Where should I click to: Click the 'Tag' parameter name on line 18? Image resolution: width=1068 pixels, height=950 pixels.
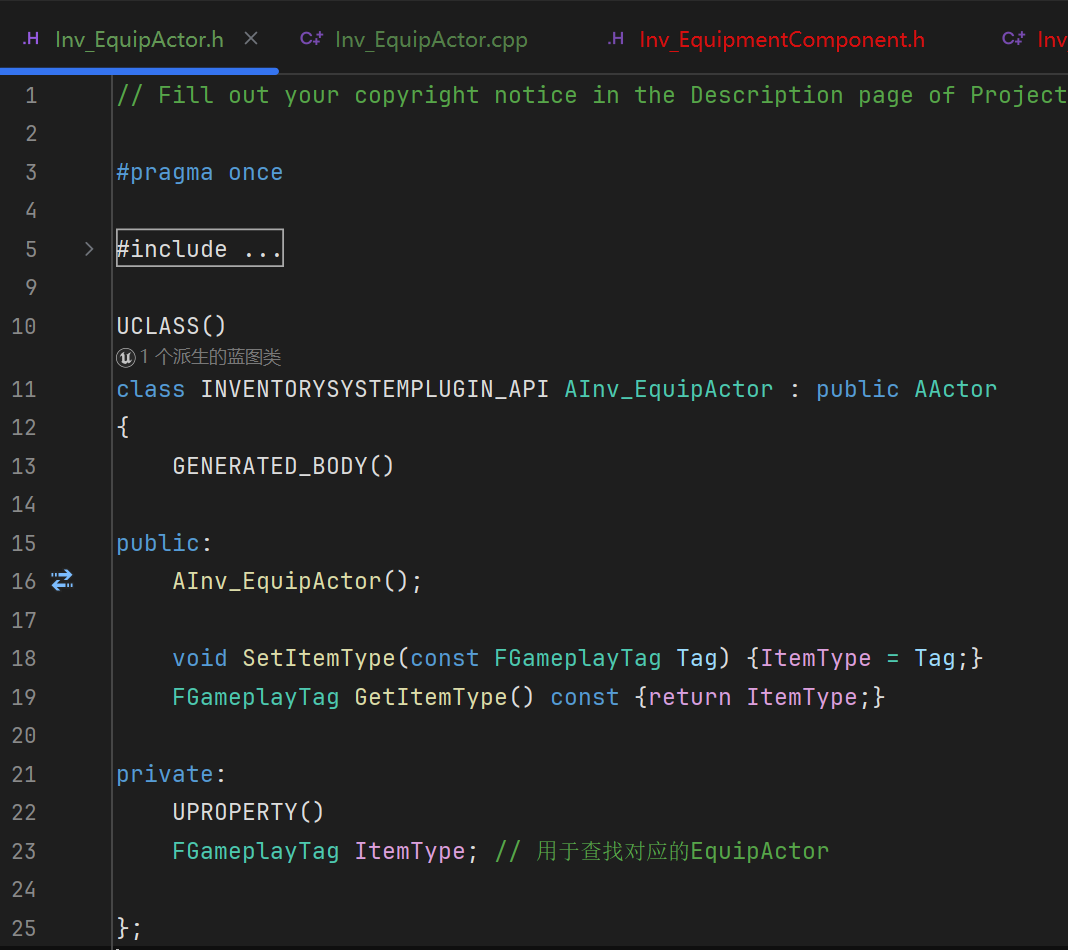point(697,659)
